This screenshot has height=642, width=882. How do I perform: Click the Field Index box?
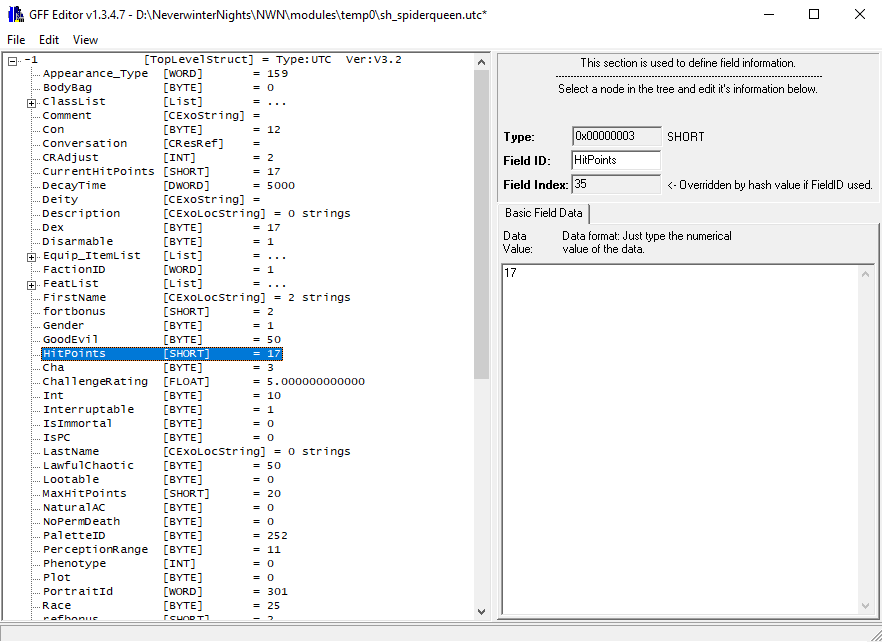coord(616,184)
